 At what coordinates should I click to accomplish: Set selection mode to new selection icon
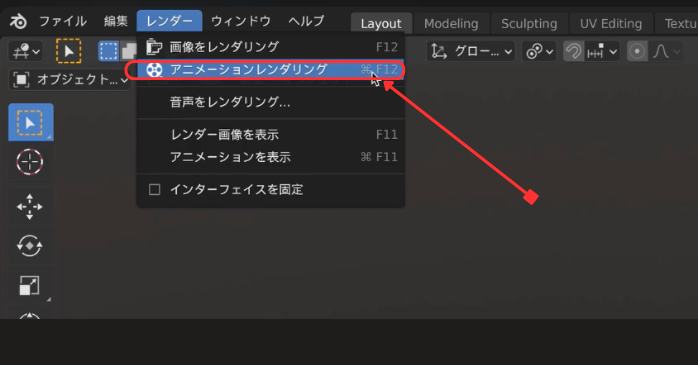(108, 51)
